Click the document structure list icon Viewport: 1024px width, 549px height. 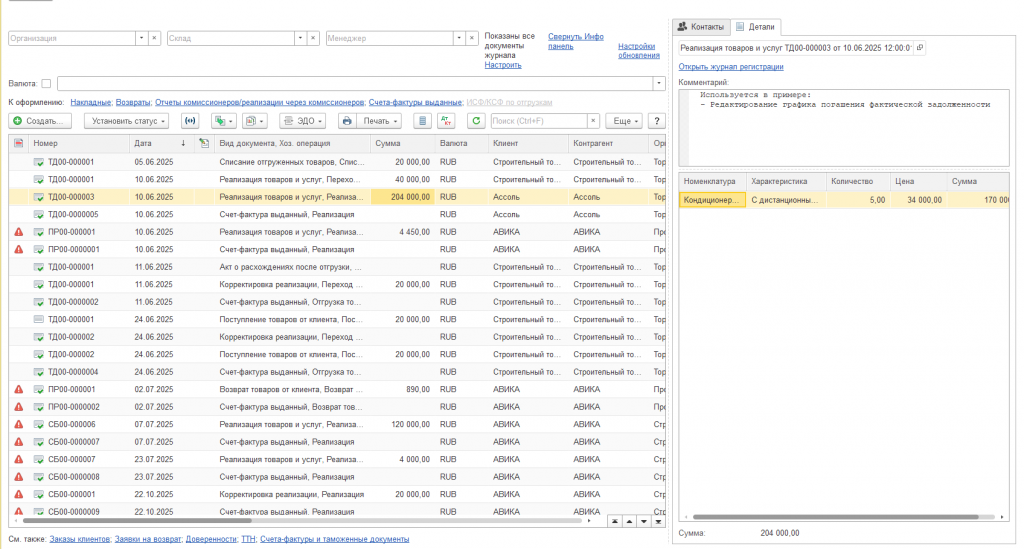(x=423, y=121)
